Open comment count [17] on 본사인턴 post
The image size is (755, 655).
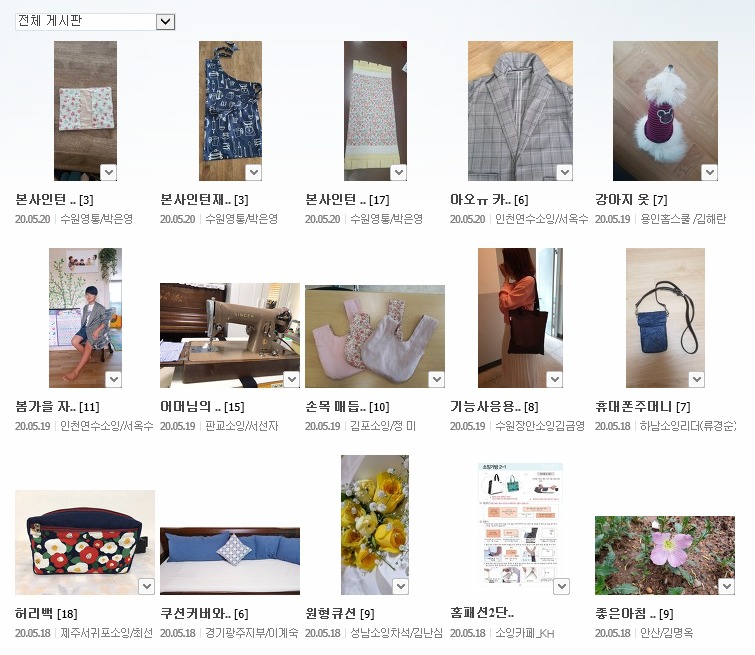(x=379, y=200)
